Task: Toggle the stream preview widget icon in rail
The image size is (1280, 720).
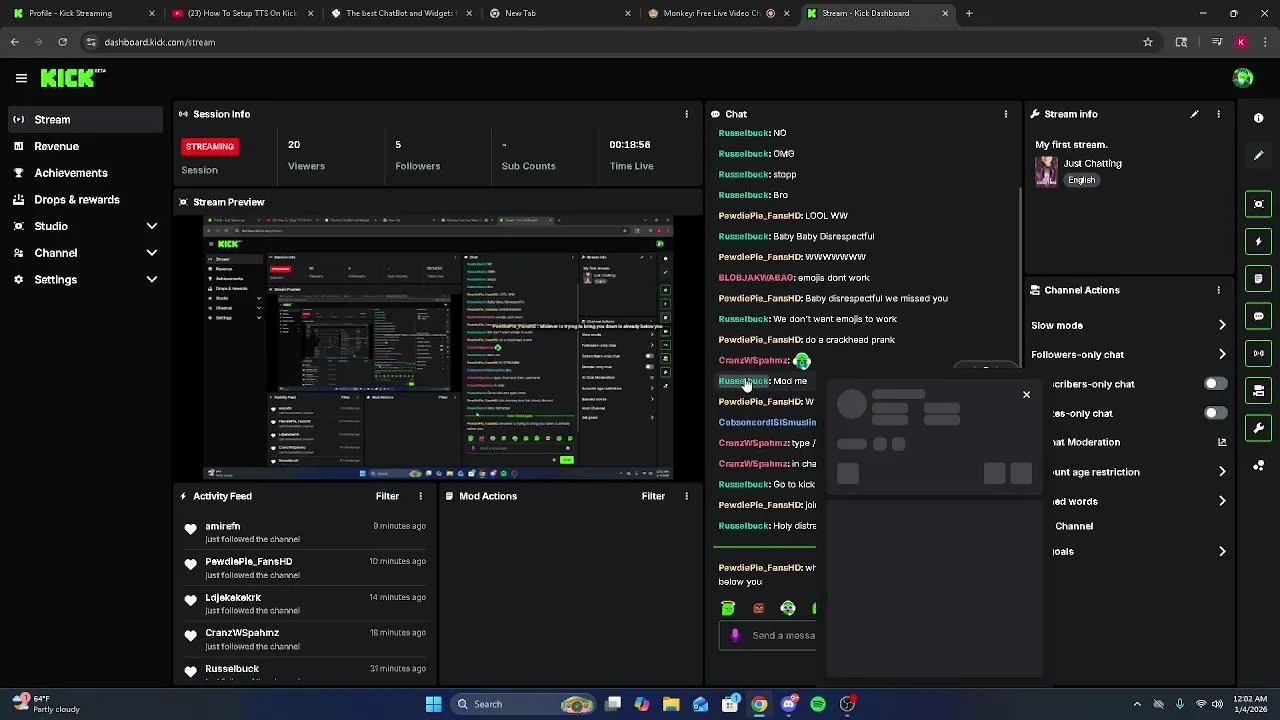Action: pyautogui.click(x=1258, y=204)
